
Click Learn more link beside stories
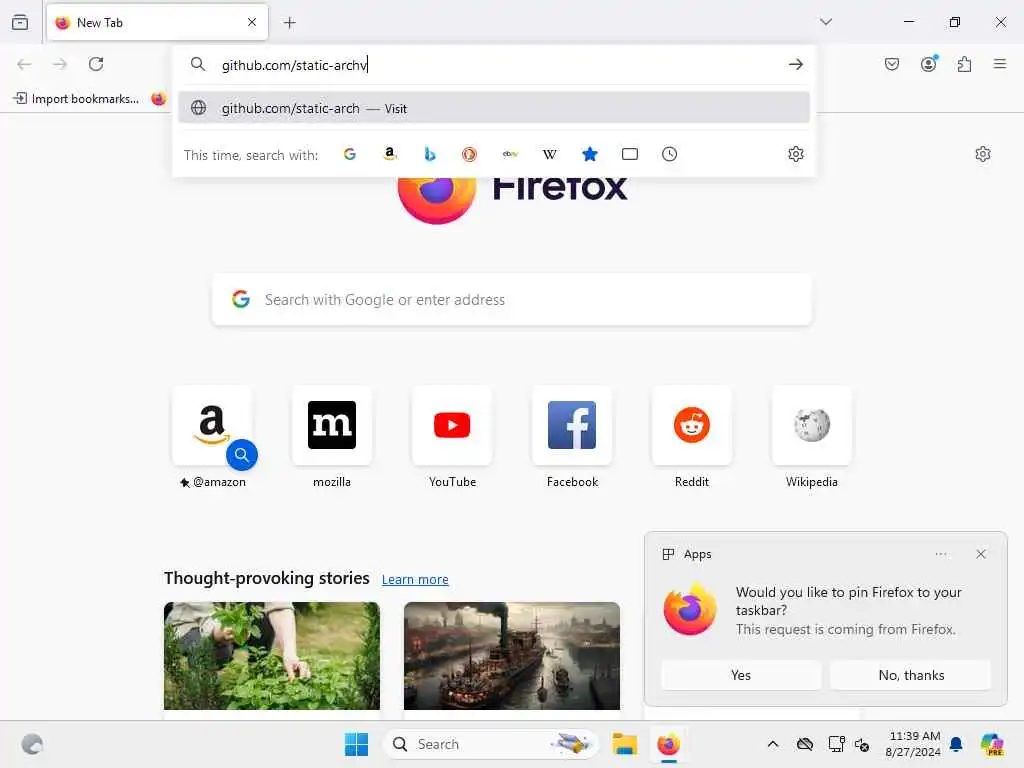(415, 579)
